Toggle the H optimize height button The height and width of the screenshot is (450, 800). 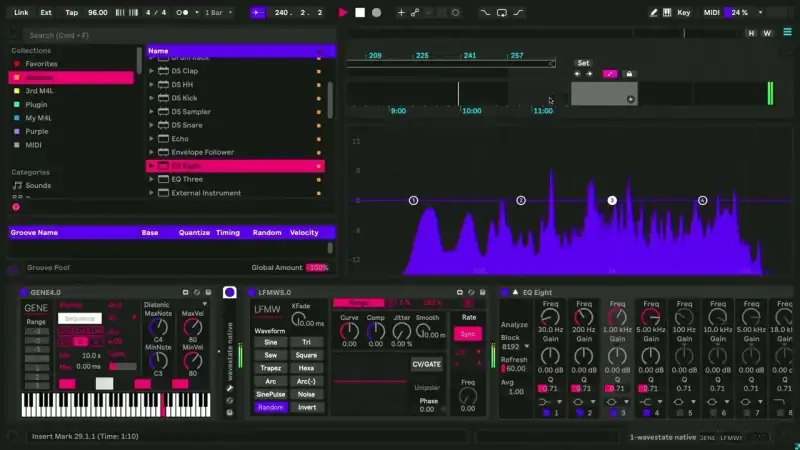point(751,33)
